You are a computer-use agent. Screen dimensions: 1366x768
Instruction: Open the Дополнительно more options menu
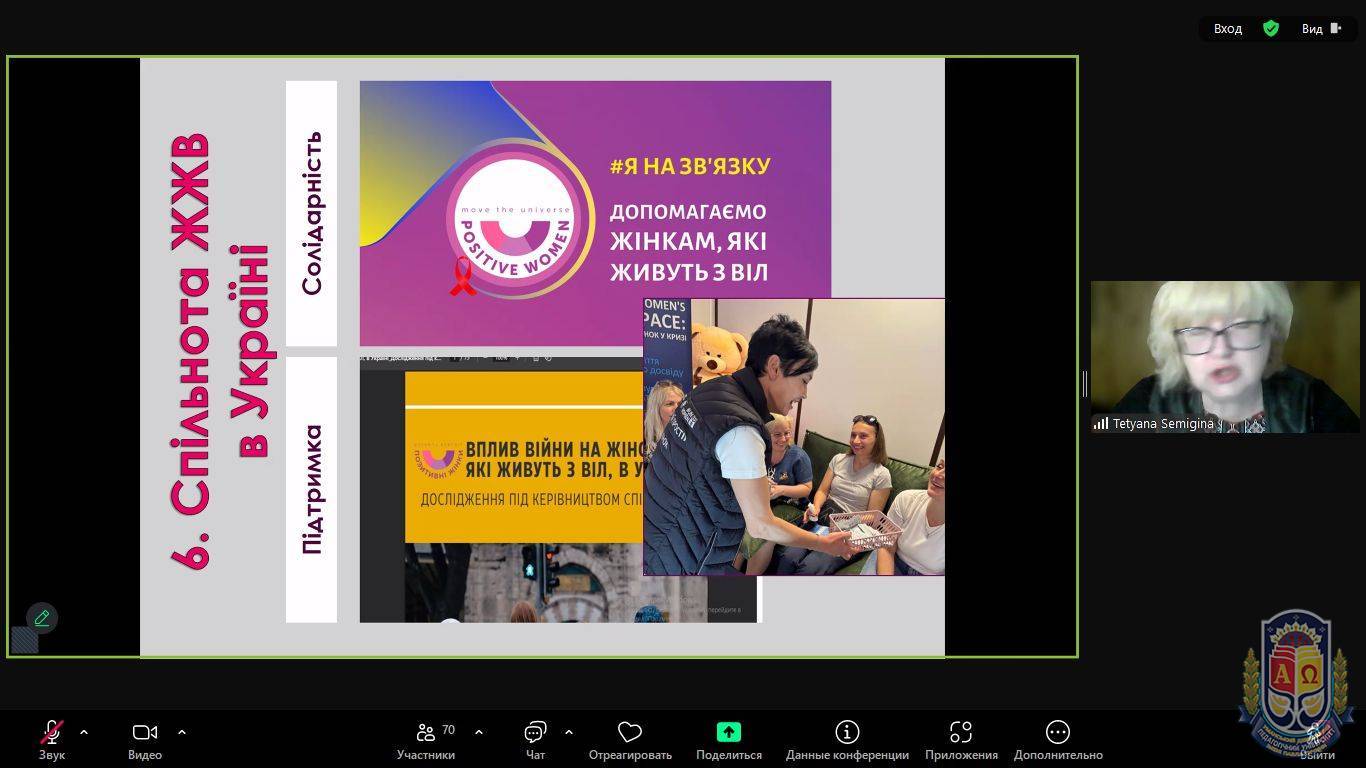[x=1058, y=740]
